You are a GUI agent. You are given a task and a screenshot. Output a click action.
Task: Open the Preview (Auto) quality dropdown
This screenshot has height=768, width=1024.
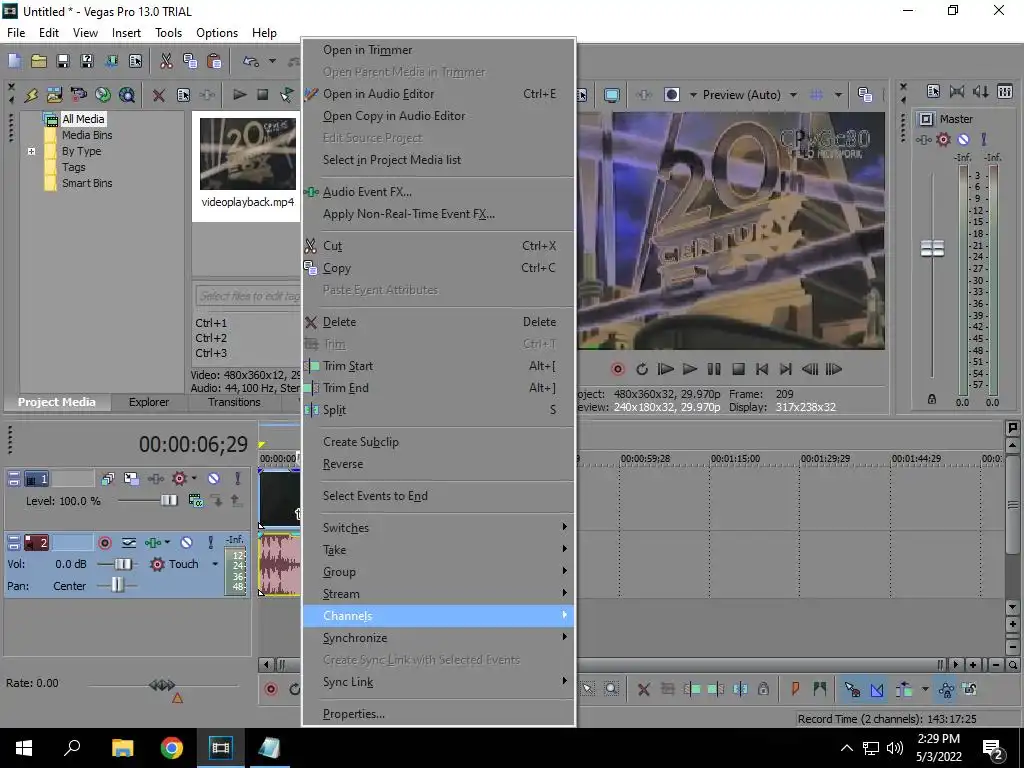point(793,95)
